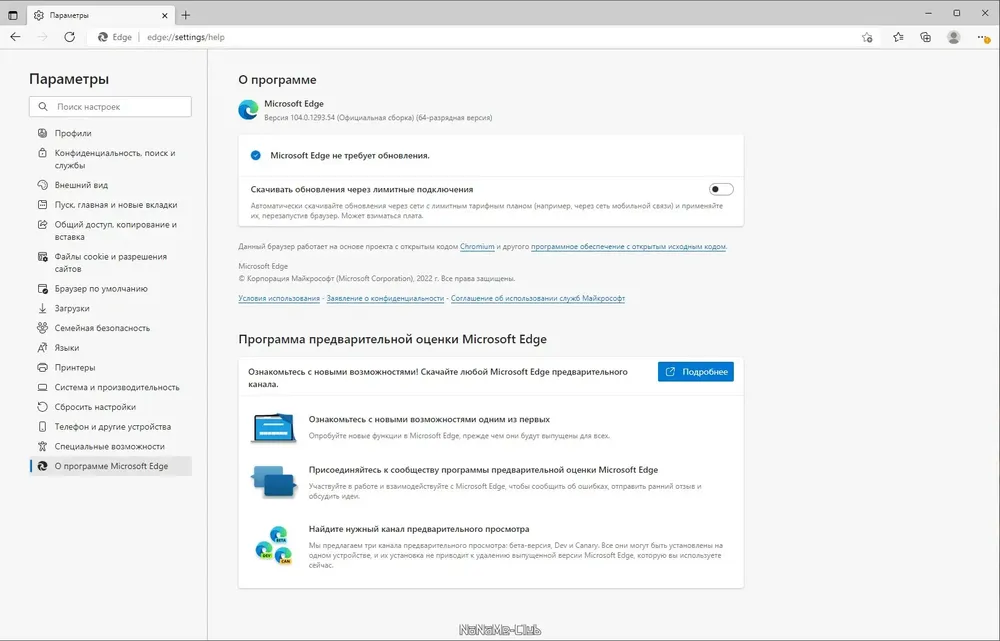Click the Подробнее button
1000x641 pixels.
(x=696, y=372)
